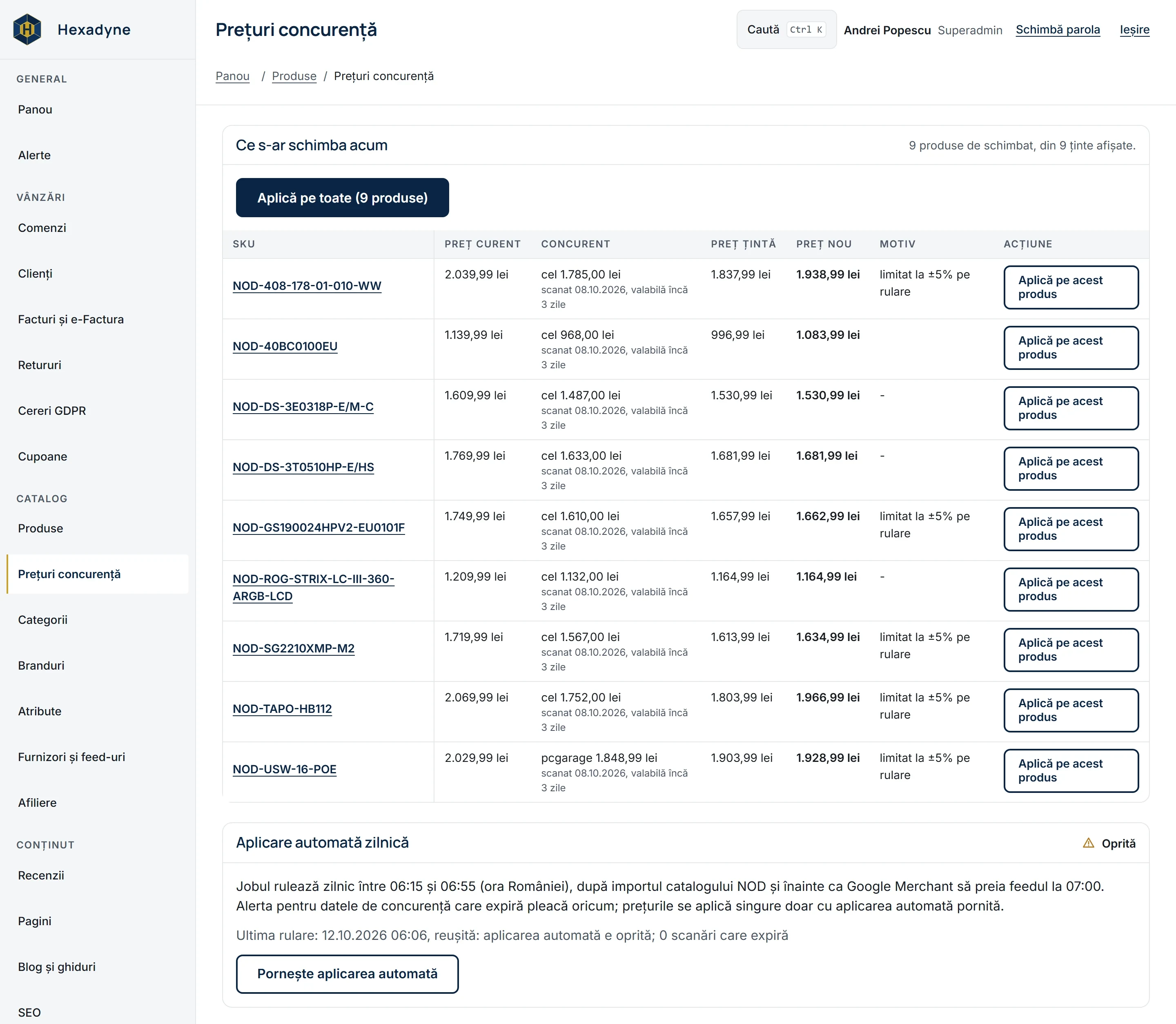Apply price for NOD-408-178-01-010-WW
This screenshot has width=1176, height=1024.
coord(1071,287)
